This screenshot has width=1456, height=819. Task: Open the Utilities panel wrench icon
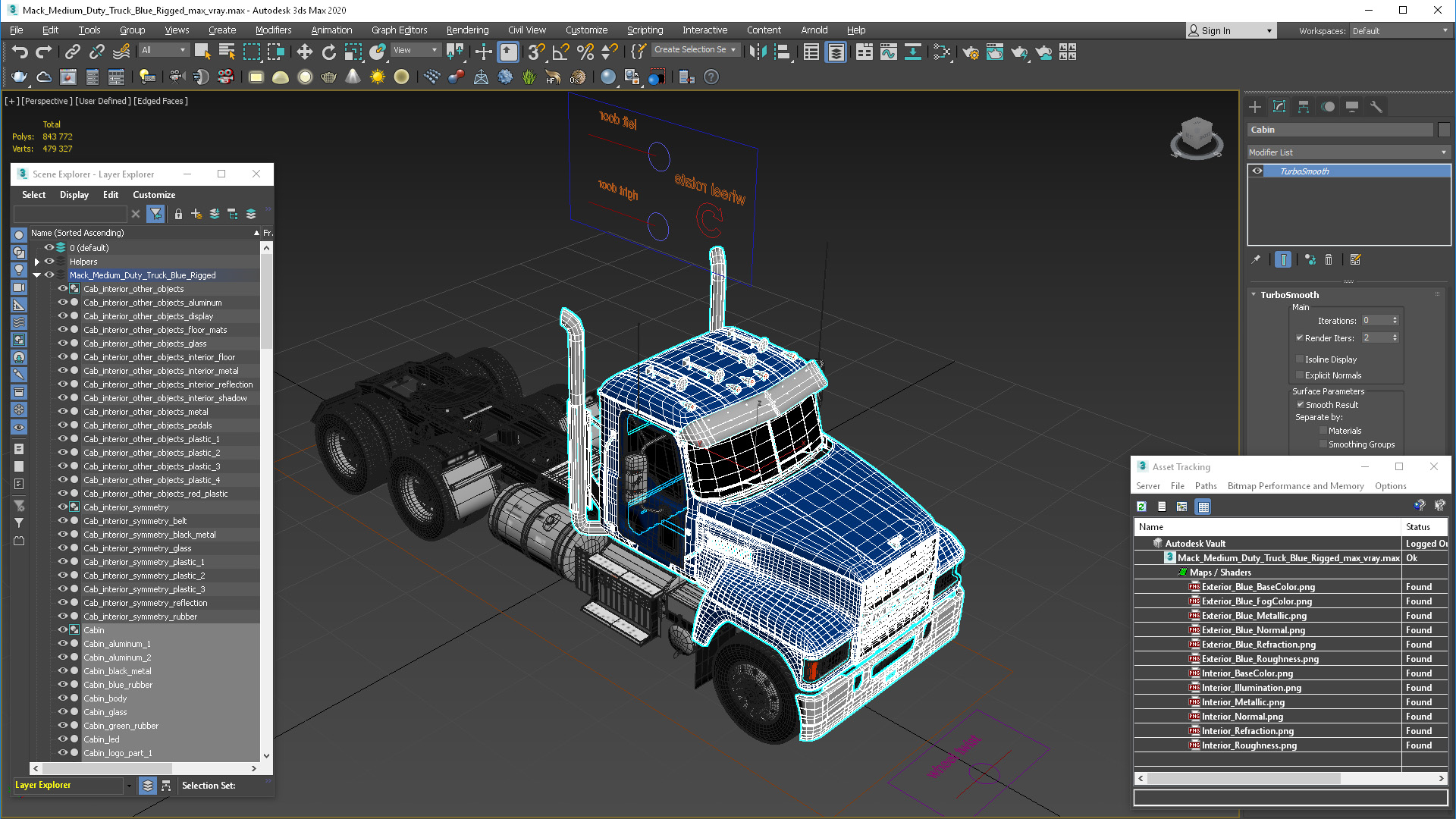[x=1376, y=107]
